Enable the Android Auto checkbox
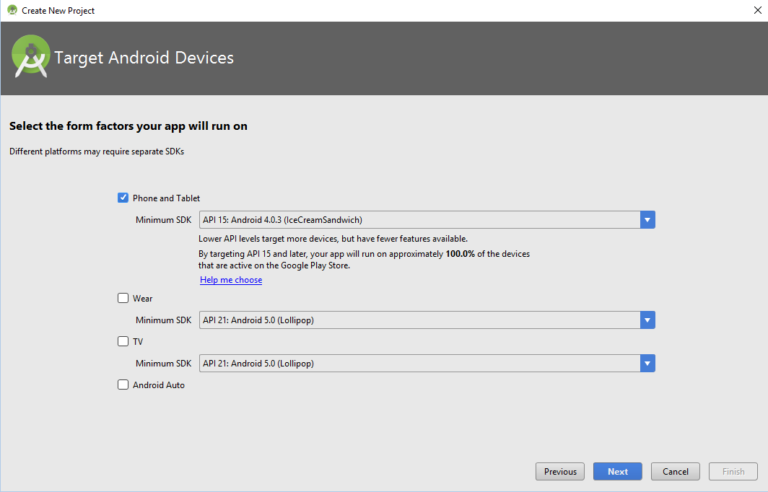The height and width of the screenshot is (492, 768). pos(123,384)
